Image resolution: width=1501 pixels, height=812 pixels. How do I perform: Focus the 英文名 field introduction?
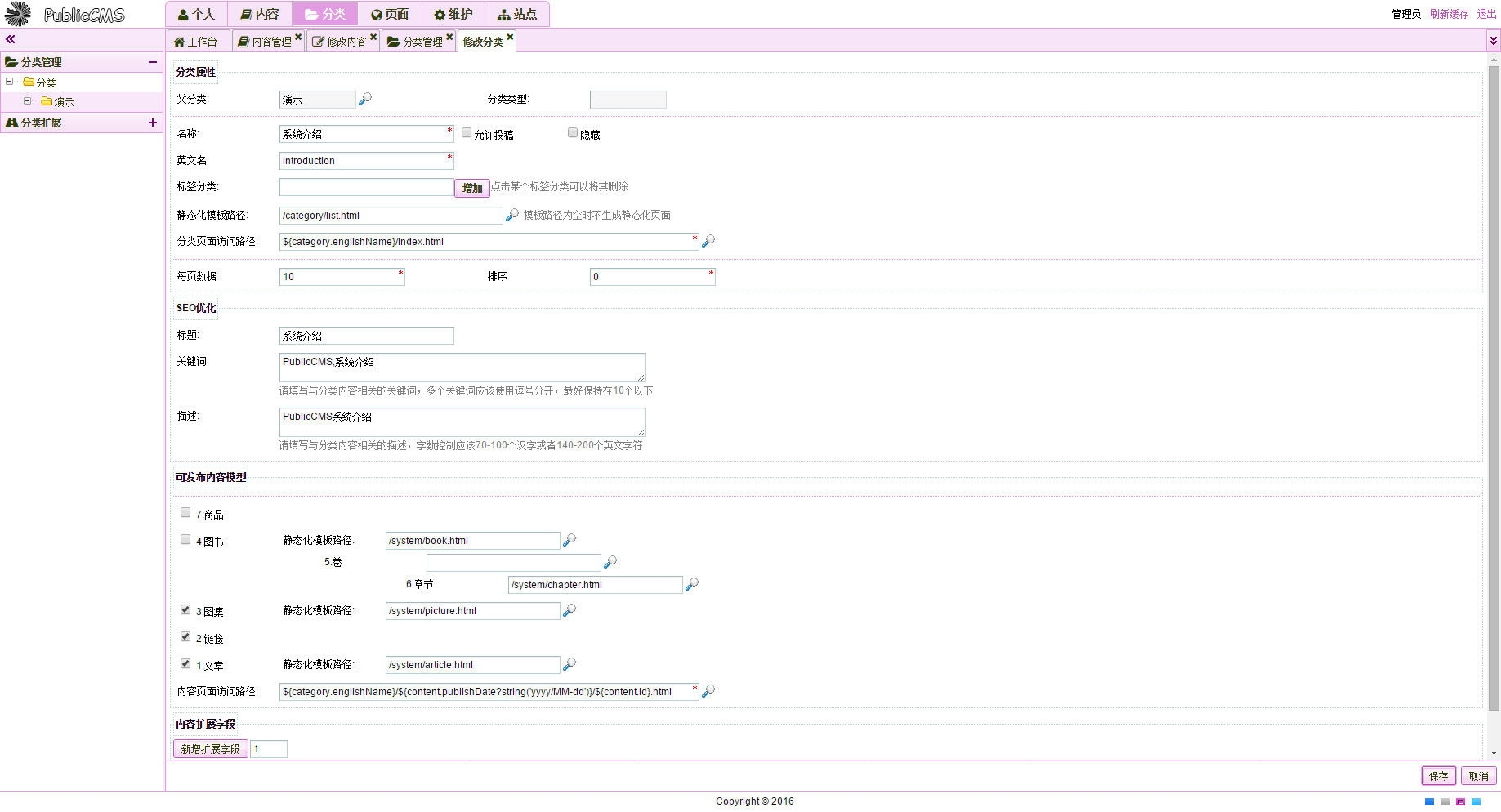click(x=366, y=161)
